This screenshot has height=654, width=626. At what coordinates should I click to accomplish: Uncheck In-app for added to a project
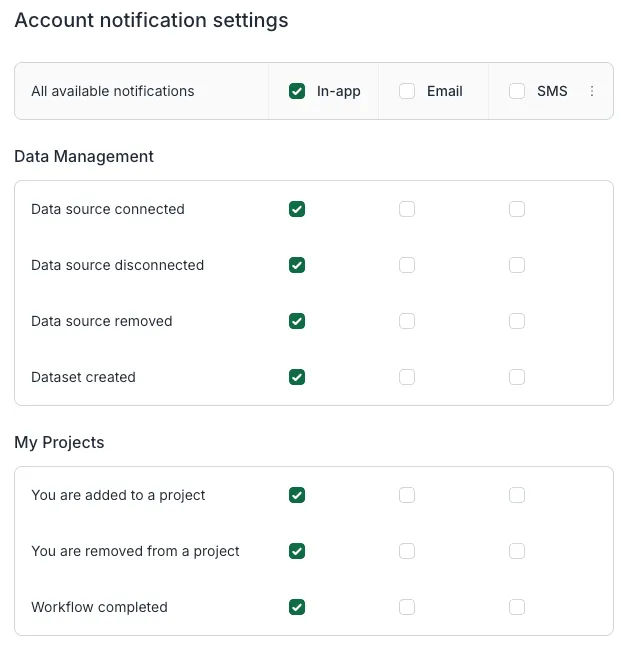point(297,495)
